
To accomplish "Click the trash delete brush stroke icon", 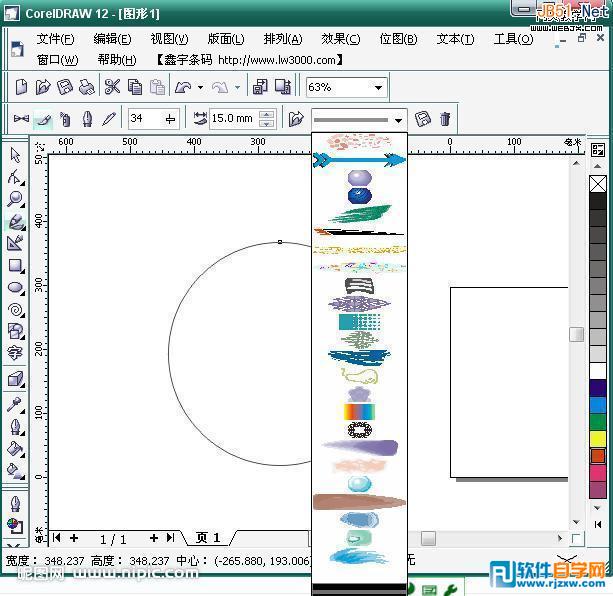I will [x=445, y=118].
